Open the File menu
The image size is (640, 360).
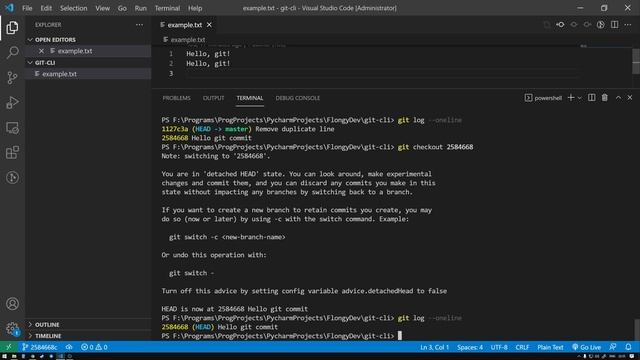tap(27, 8)
